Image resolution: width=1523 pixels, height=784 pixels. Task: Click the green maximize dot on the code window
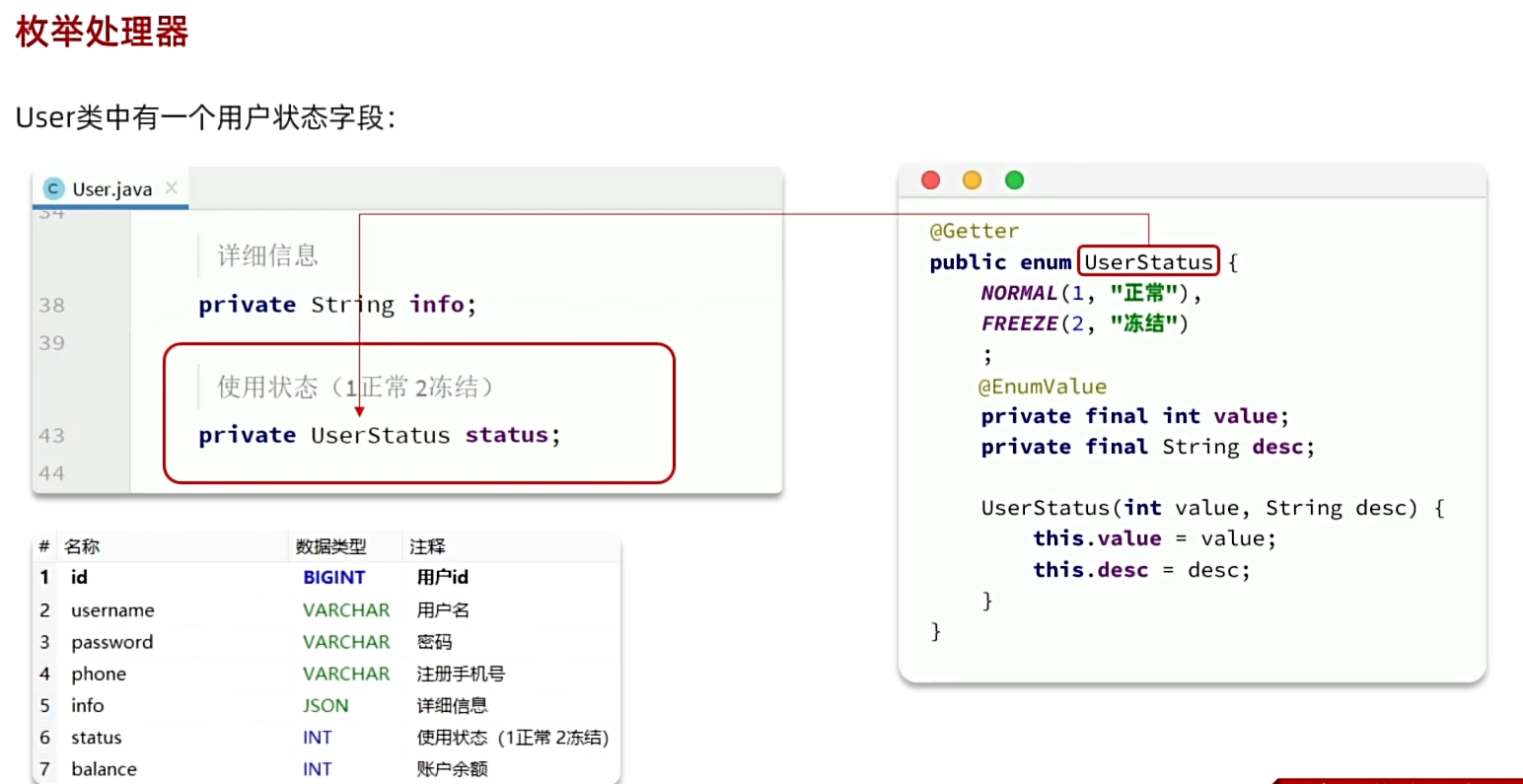(1014, 179)
